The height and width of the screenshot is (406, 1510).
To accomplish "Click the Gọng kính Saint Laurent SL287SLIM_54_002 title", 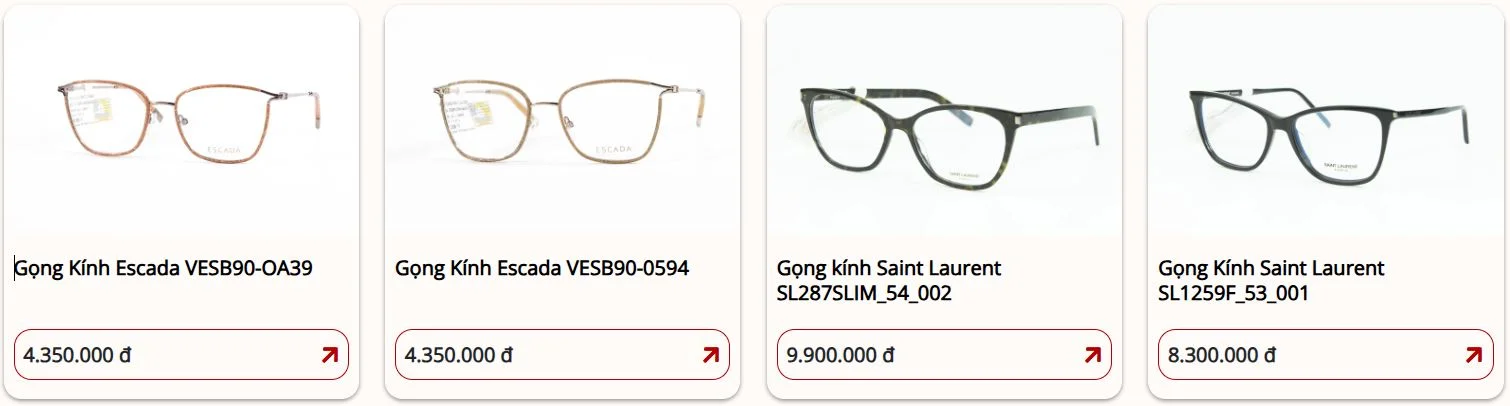I will tap(889, 281).
